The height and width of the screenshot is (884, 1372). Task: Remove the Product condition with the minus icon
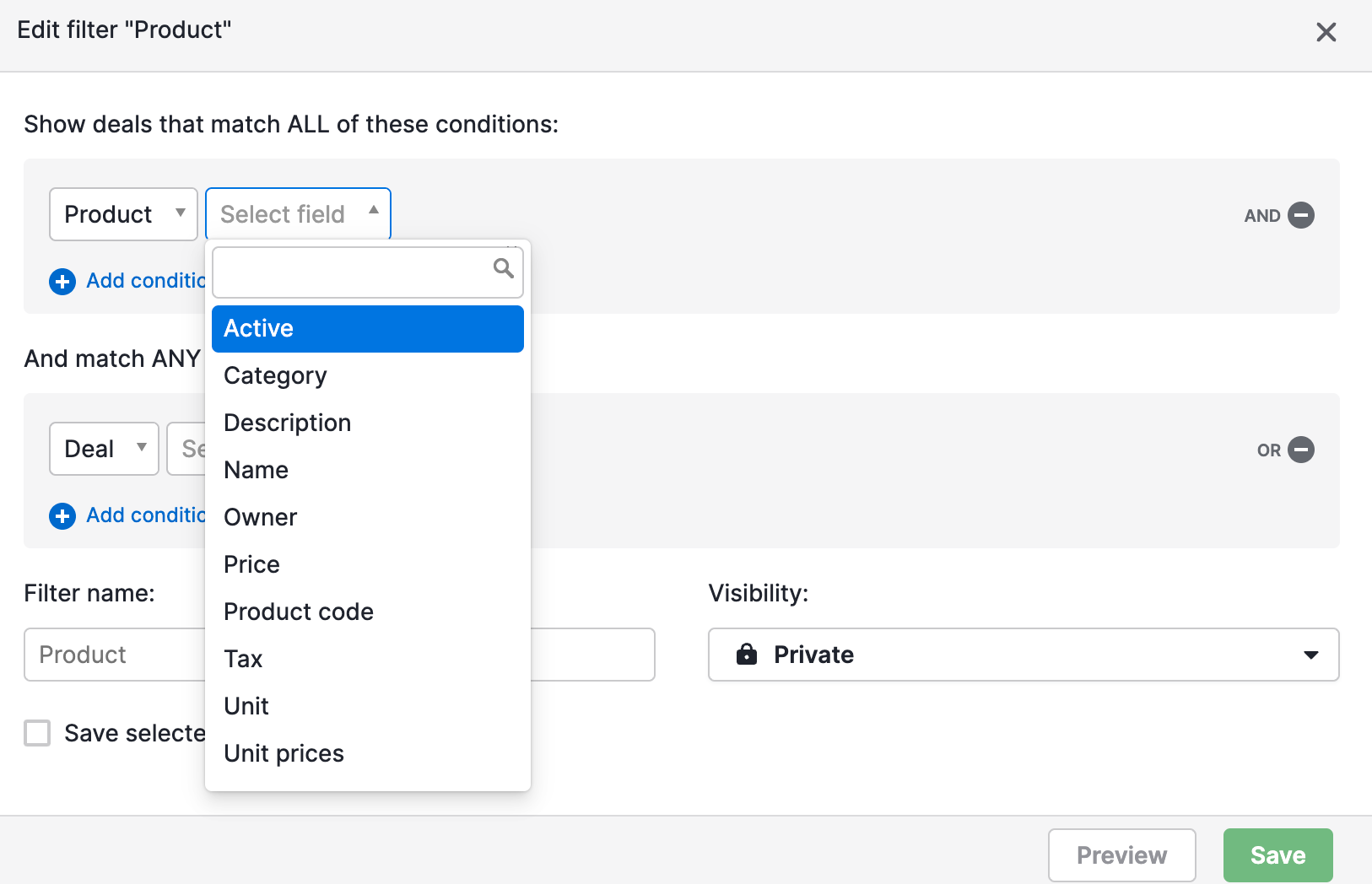pyautogui.click(x=1300, y=215)
